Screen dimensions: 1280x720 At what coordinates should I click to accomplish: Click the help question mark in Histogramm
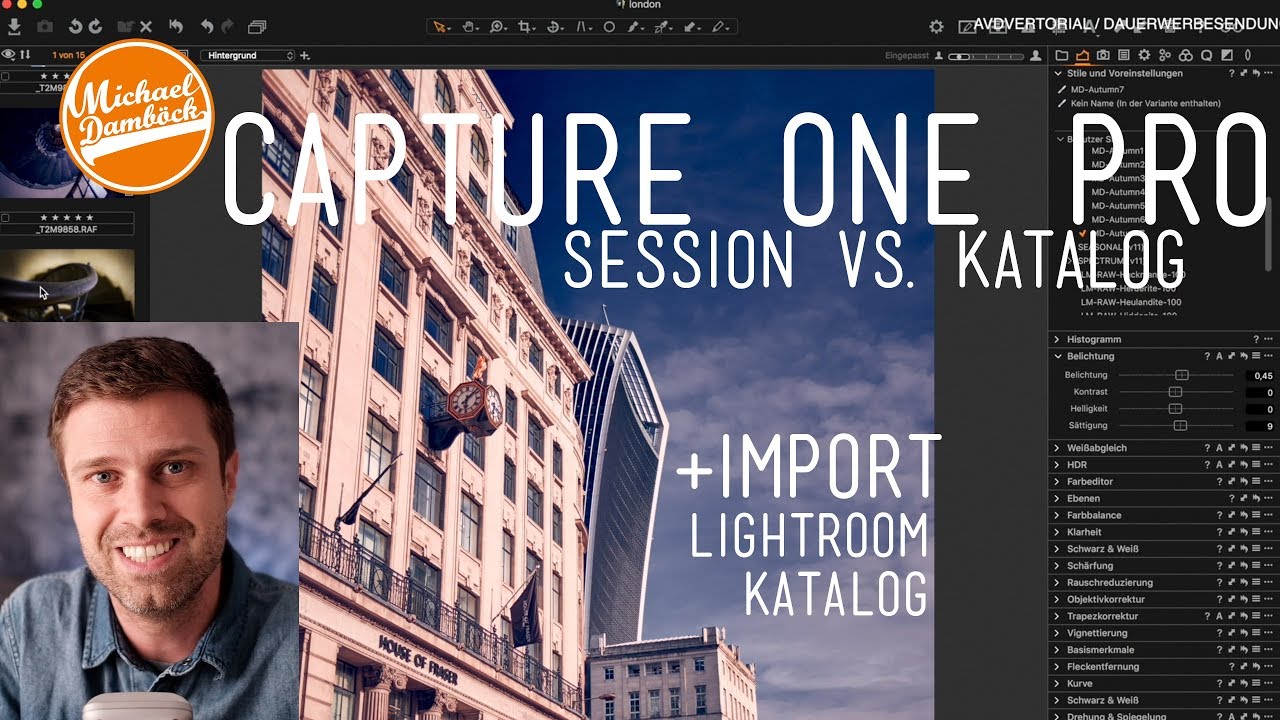point(1256,340)
